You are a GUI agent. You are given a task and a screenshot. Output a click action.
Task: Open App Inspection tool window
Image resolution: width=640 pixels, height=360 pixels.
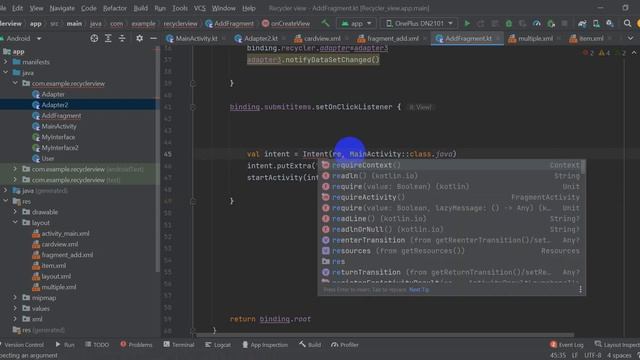pos(265,345)
